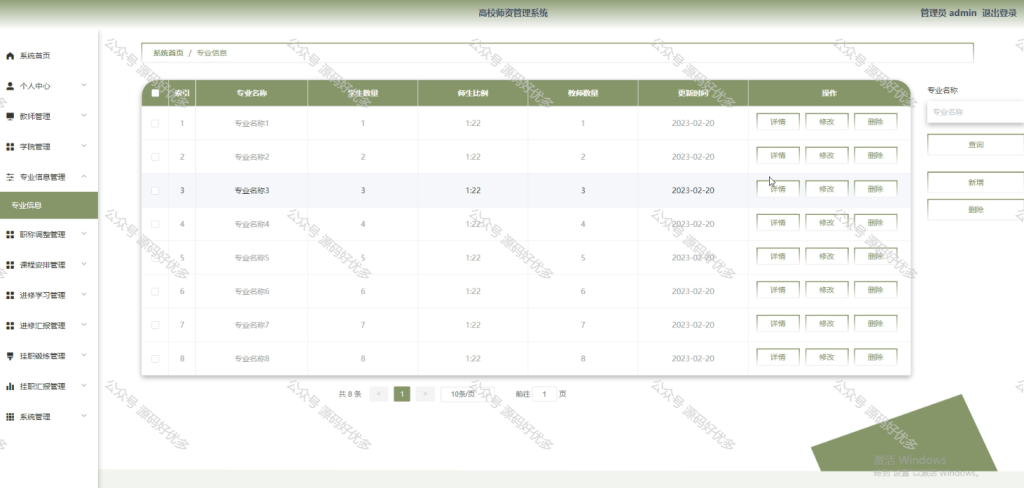Click the grid icon for 学院管理
Screen dimensions: 1024x488
point(10,147)
